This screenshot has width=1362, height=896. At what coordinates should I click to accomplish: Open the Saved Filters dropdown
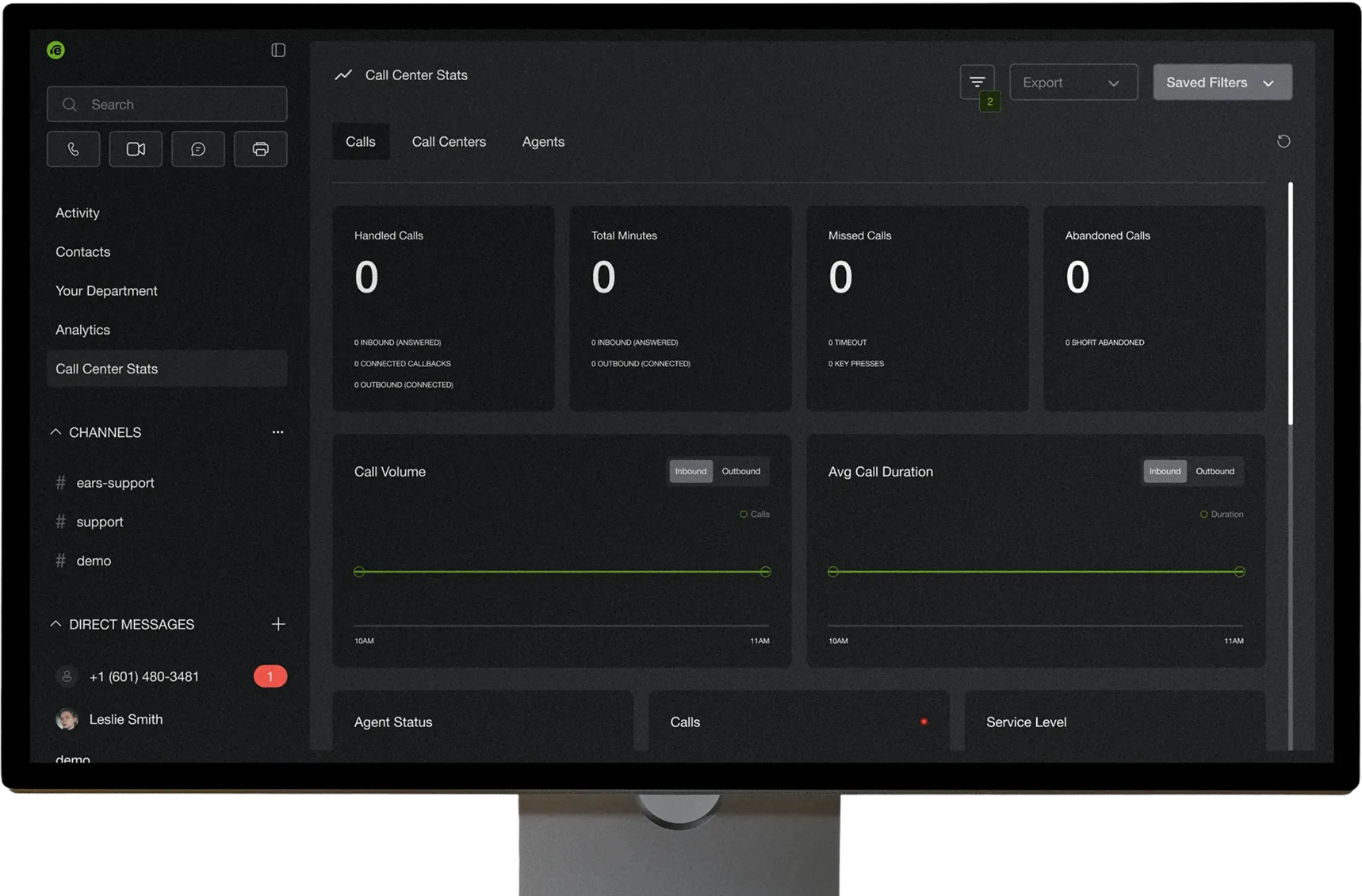(x=1222, y=82)
